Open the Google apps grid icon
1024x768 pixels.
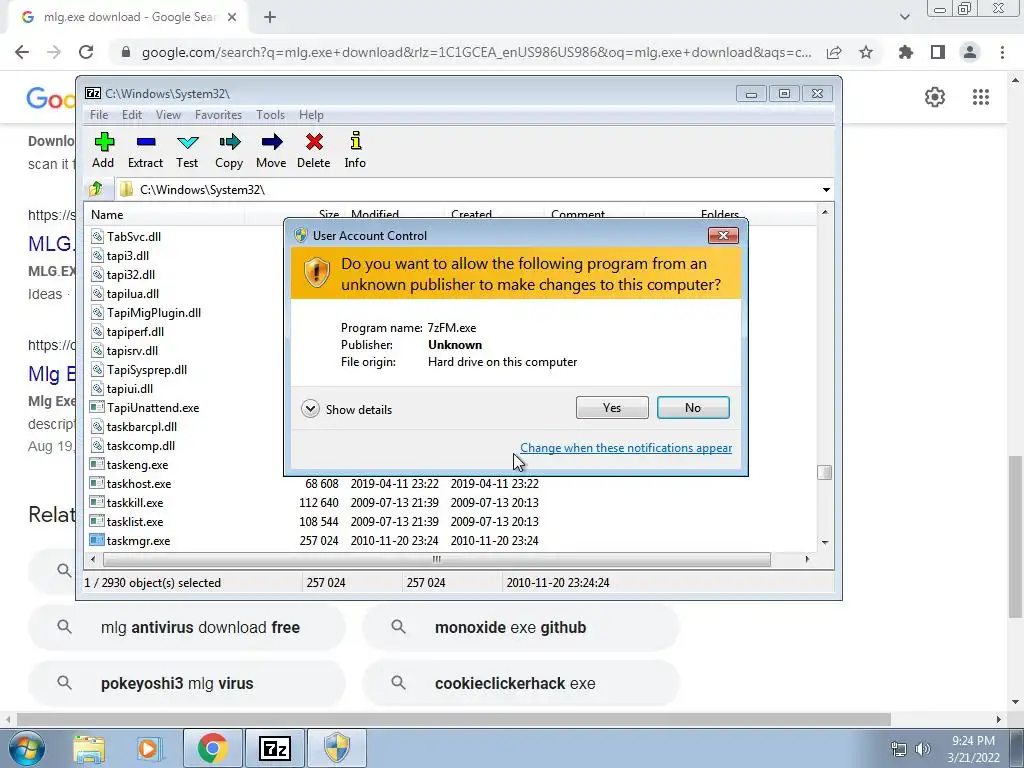[x=981, y=97]
